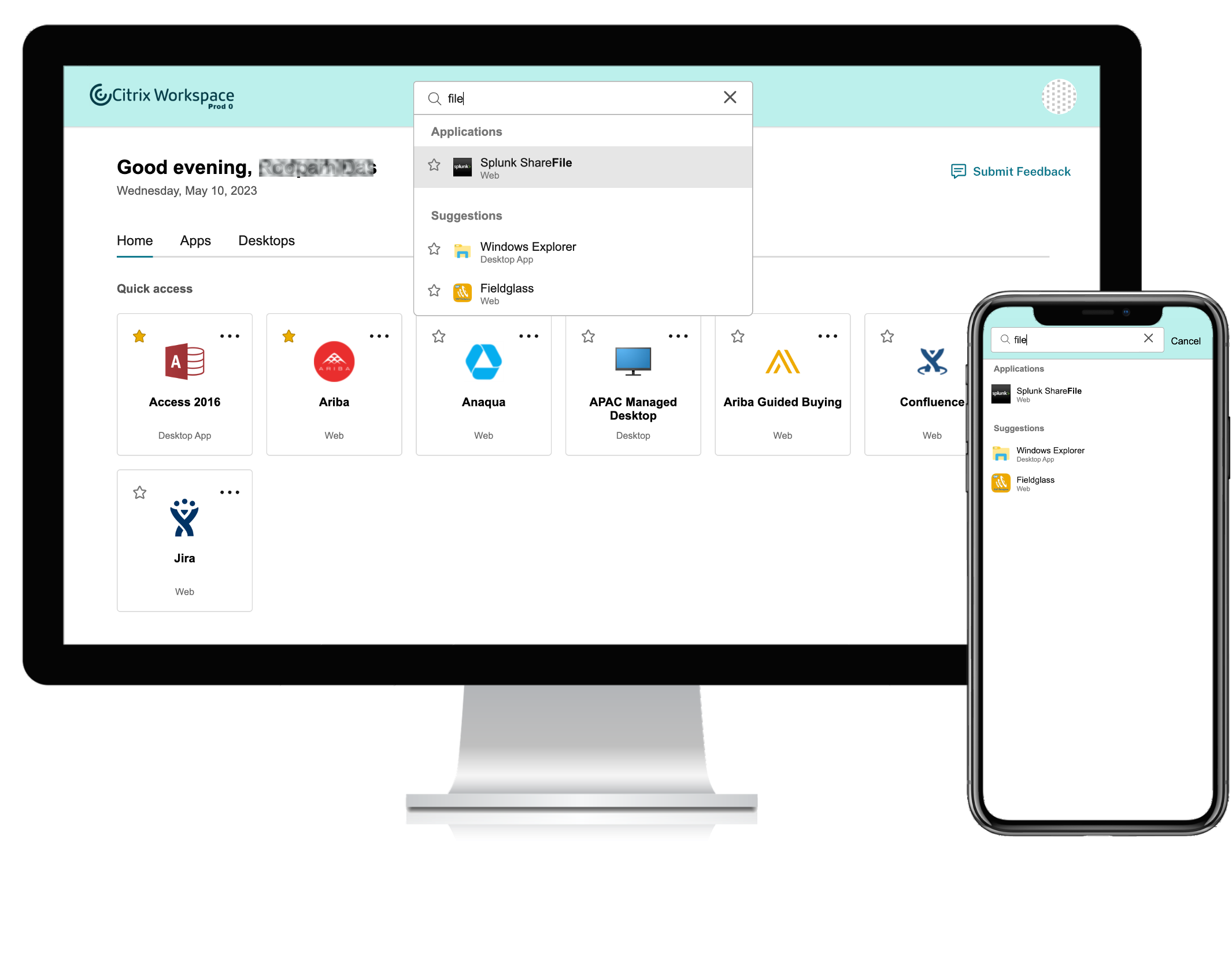
Task: Click the search input field
Action: coord(583,97)
